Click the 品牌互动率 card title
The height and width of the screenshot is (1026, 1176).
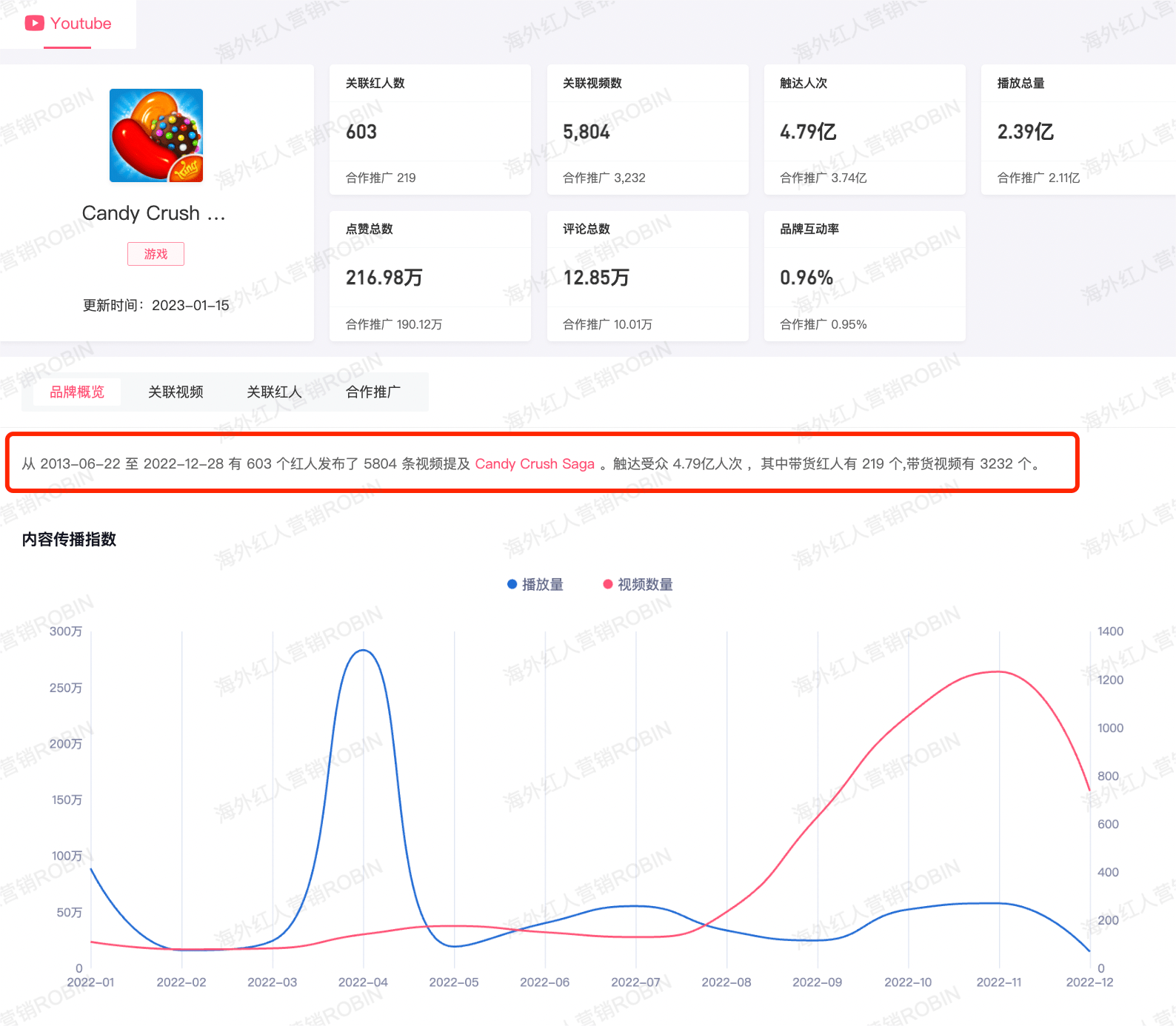809,229
